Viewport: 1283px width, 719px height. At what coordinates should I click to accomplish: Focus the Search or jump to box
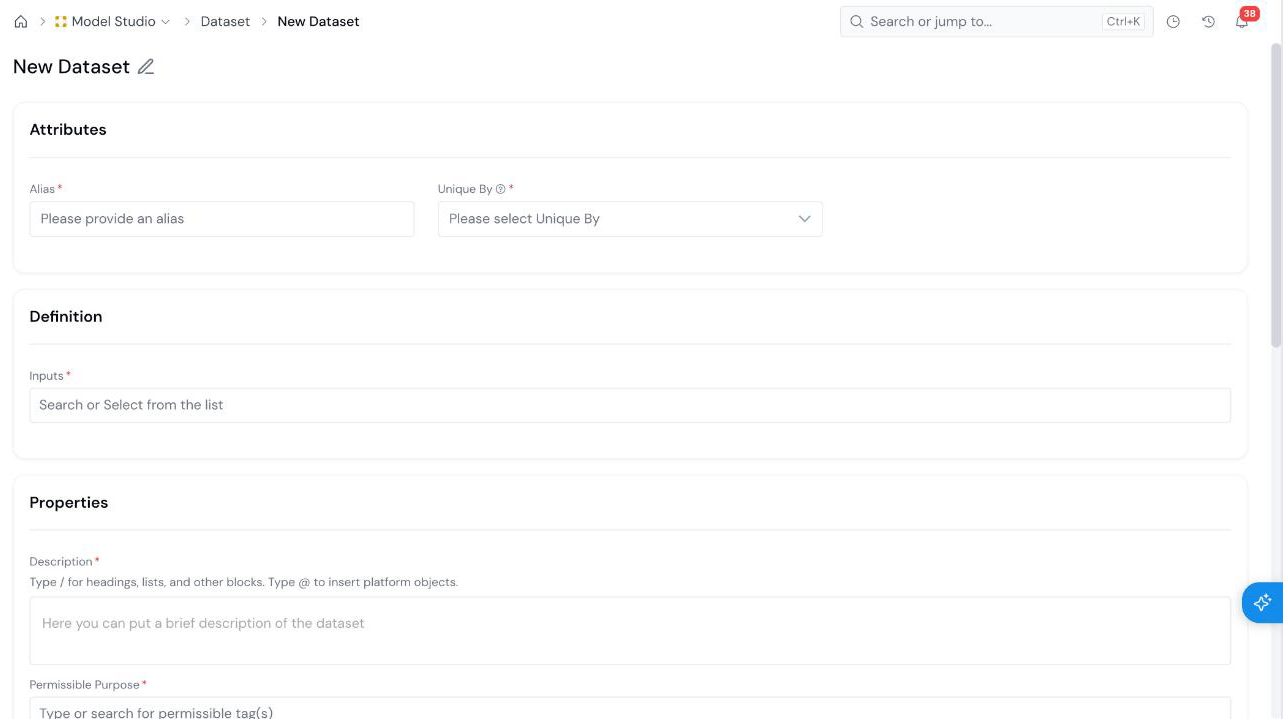(996, 21)
